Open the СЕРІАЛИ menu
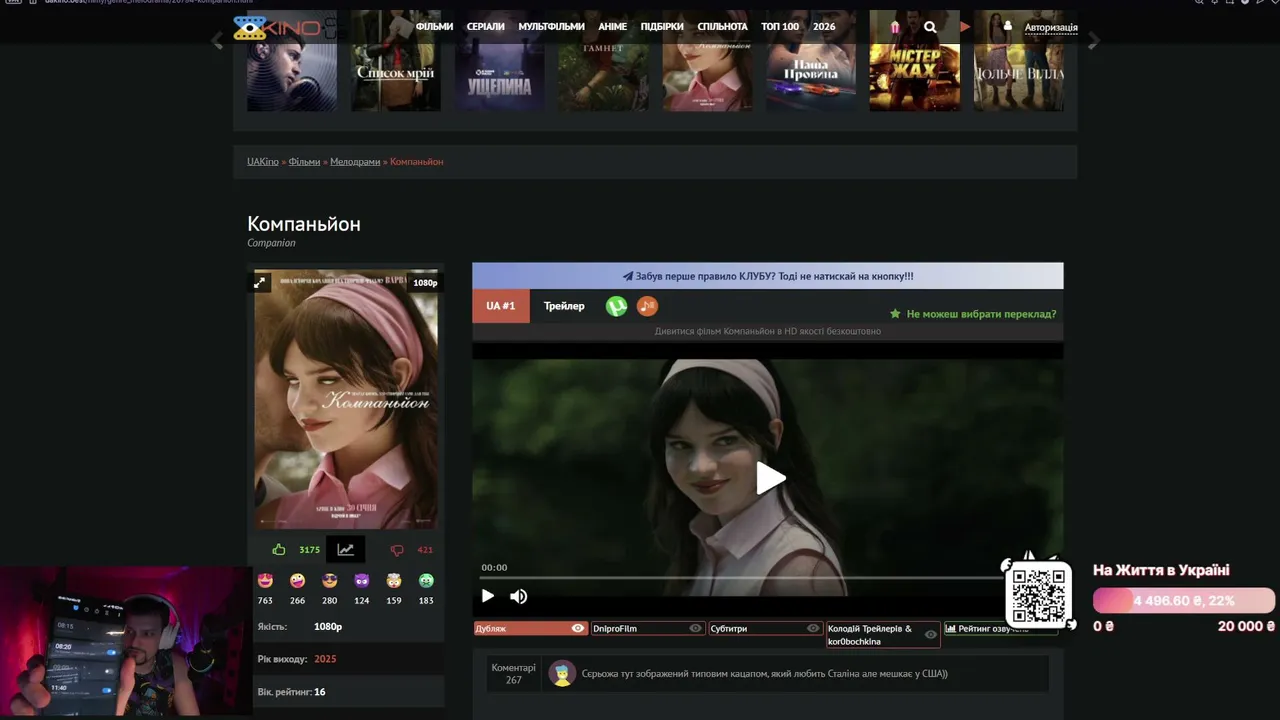 point(486,27)
